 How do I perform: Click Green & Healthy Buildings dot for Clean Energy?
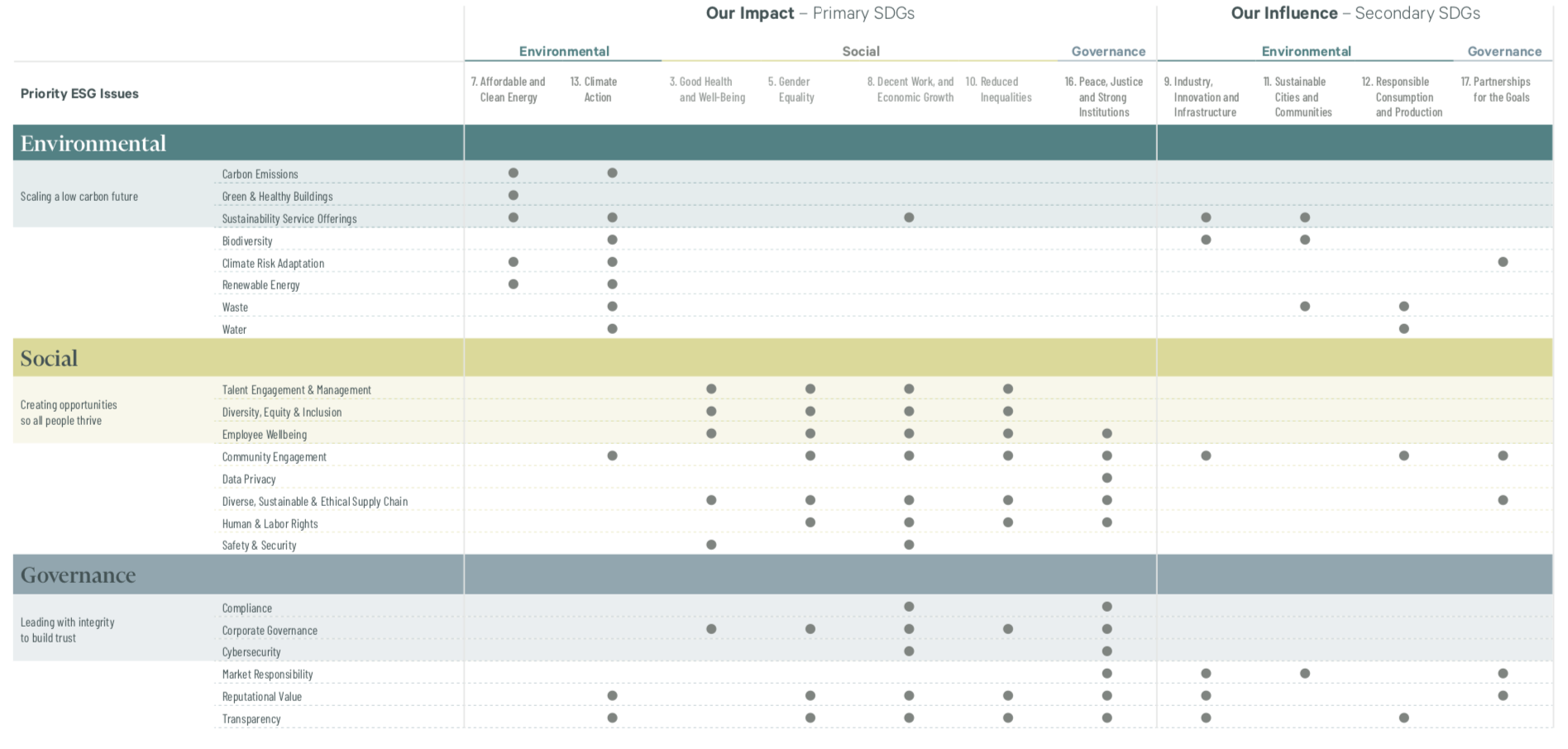tap(513, 195)
